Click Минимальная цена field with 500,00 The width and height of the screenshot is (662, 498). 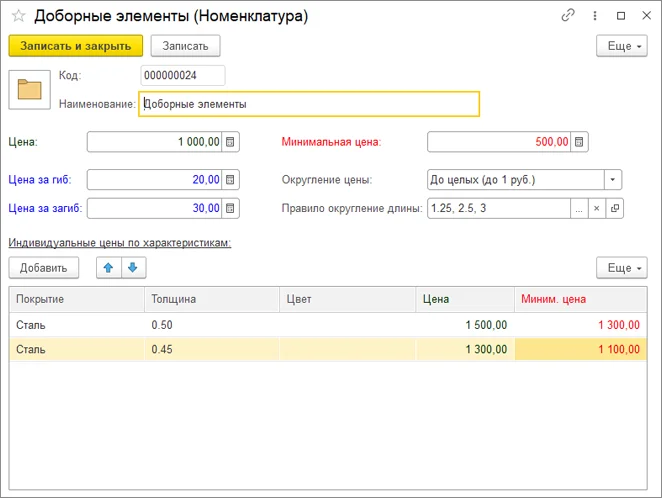[499, 142]
